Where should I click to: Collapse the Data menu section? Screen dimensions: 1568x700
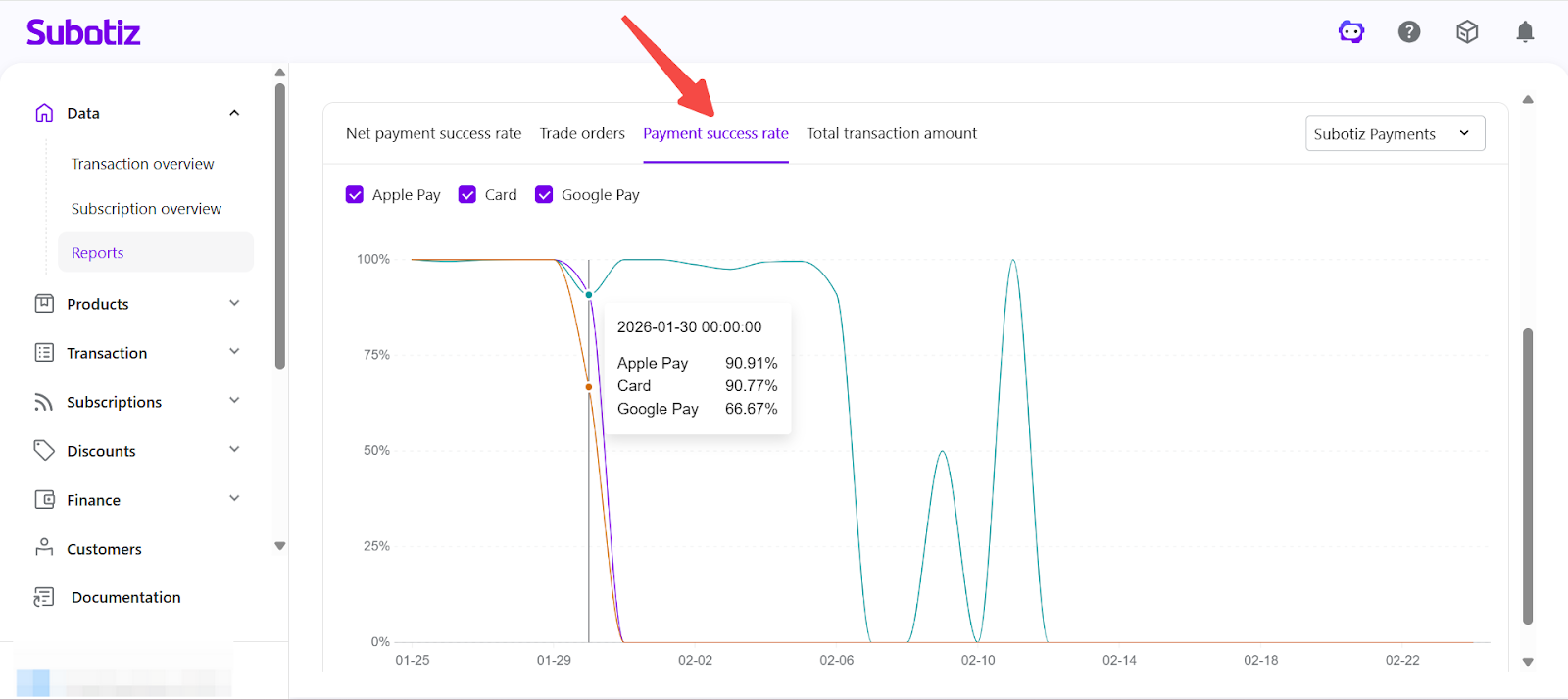[x=234, y=113]
